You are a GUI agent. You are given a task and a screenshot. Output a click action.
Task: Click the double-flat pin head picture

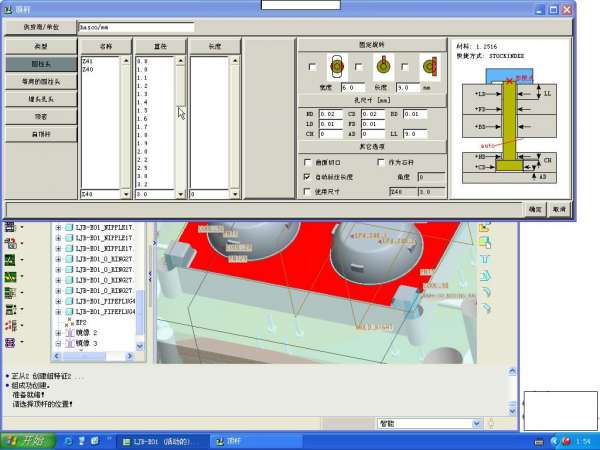(337, 67)
